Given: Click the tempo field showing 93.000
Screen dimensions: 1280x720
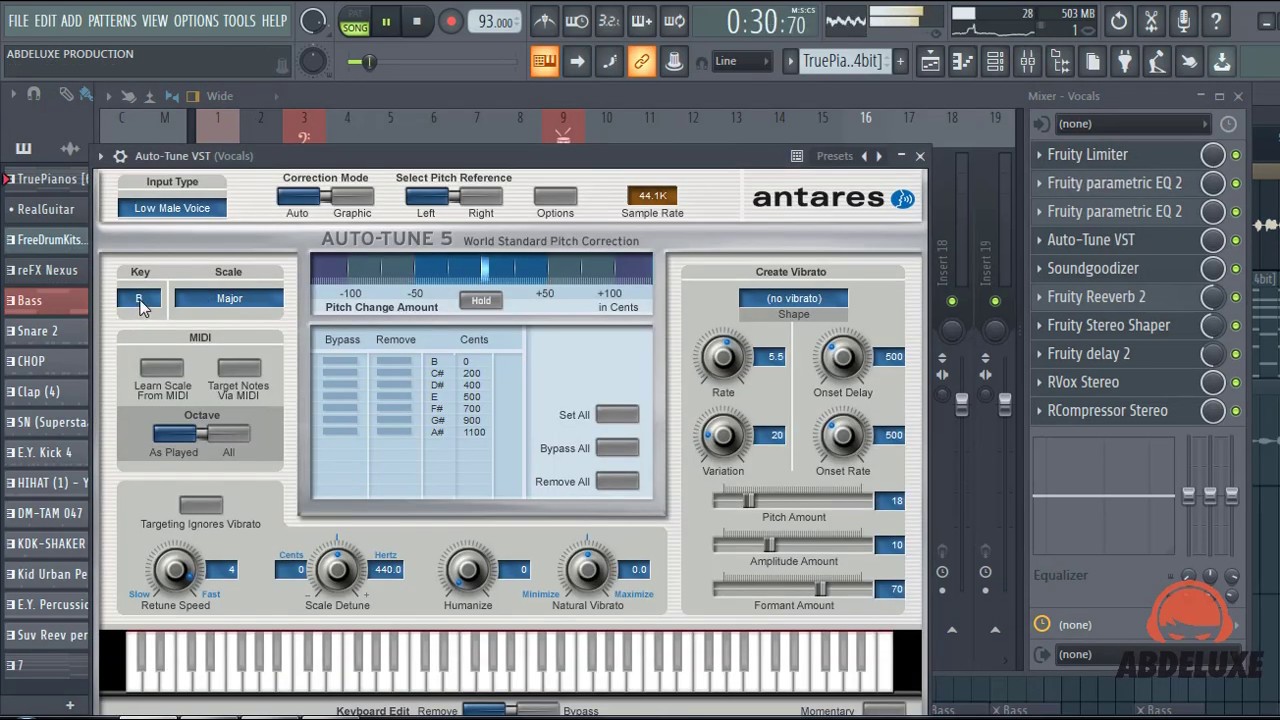Looking at the screenshot, I should point(496,22).
